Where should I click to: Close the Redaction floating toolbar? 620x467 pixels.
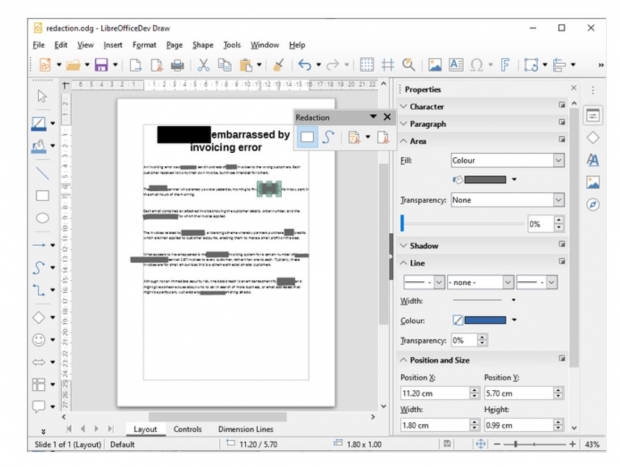click(386, 117)
